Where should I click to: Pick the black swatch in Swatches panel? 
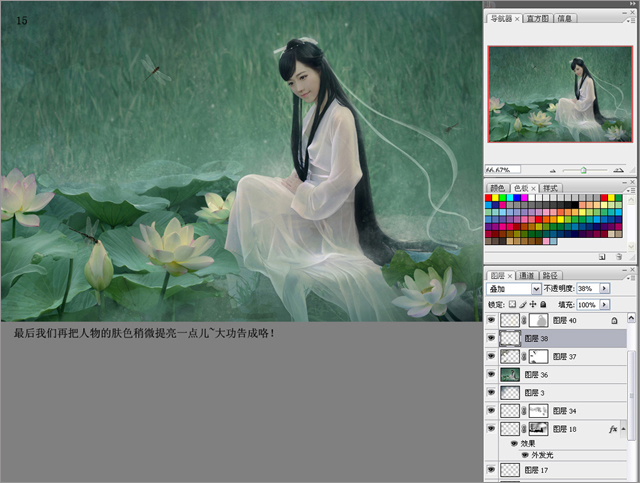pyautogui.click(x=575, y=205)
